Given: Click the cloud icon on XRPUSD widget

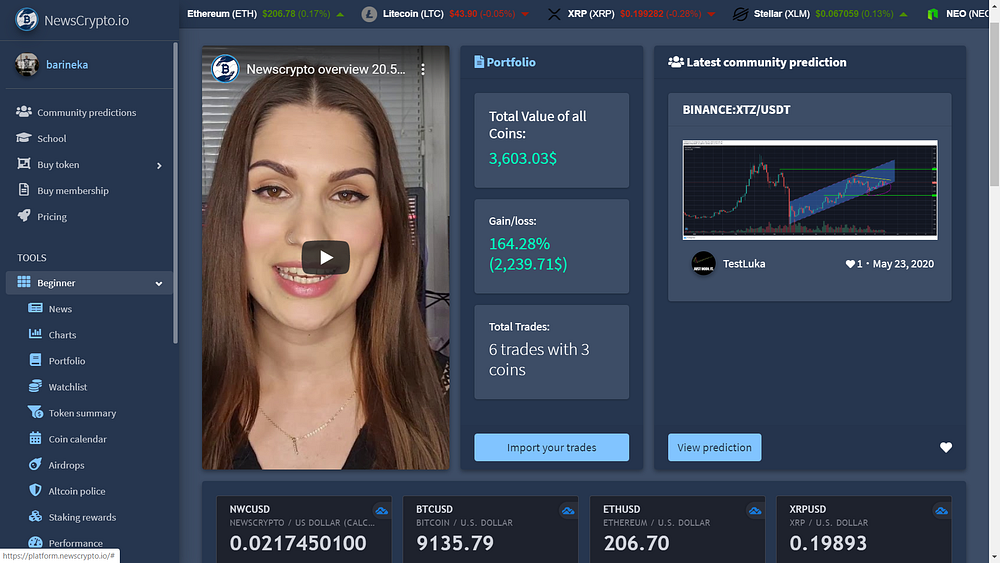Looking at the screenshot, I should coord(941,511).
